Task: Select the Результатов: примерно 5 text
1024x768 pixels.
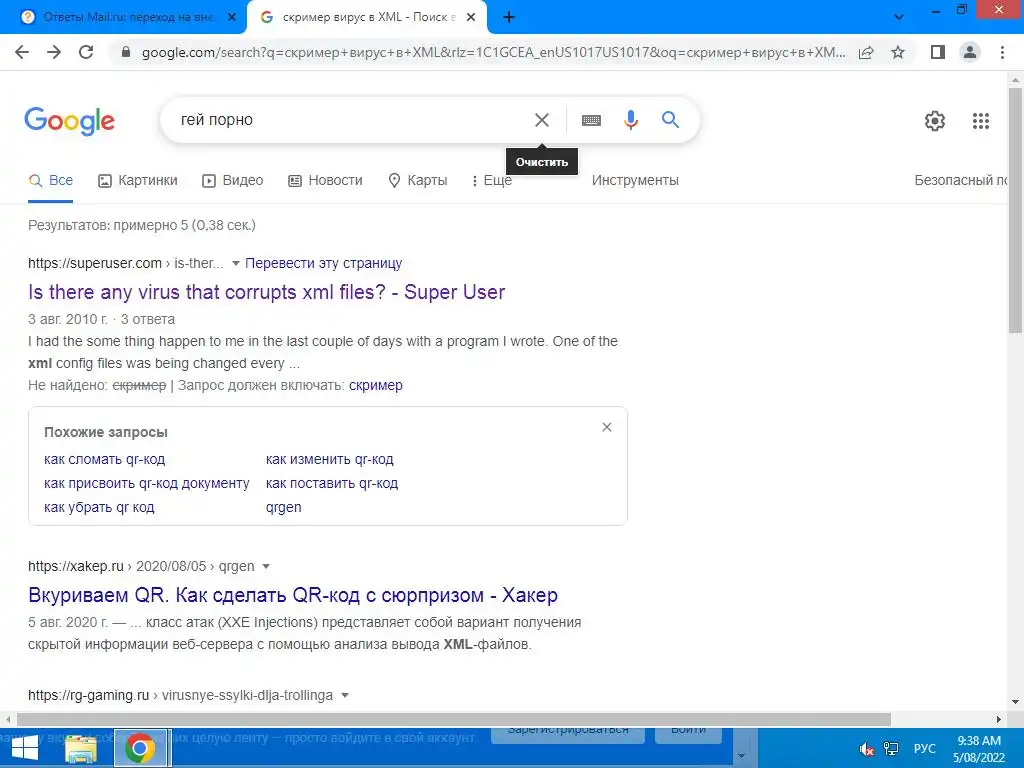Action: [x=142, y=225]
